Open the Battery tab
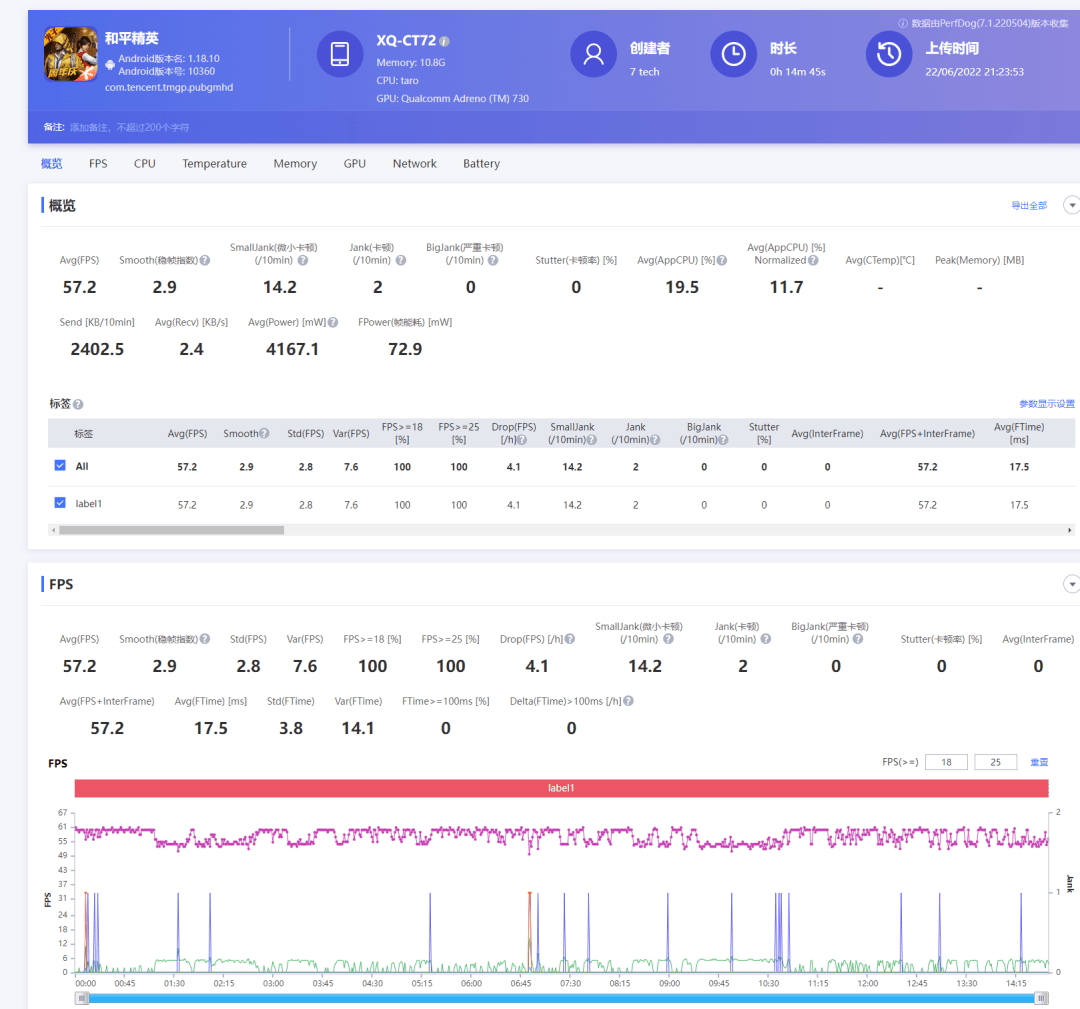 pyautogui.click(x=481, y=164)
